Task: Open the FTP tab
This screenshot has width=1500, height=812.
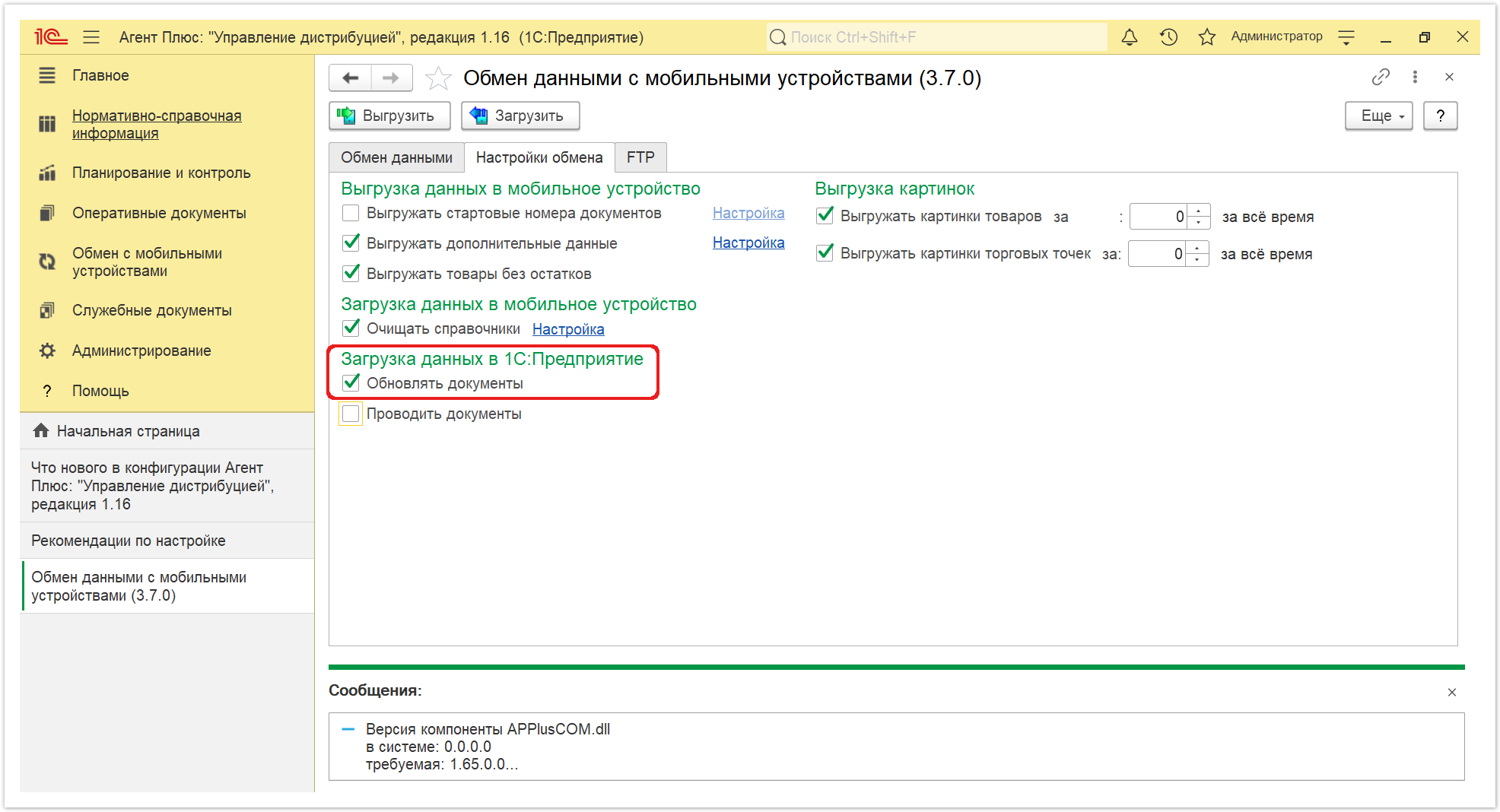Action: 640,157
